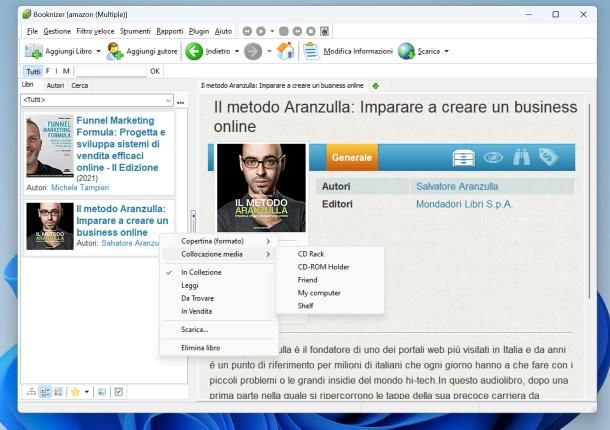This screenshot has height=430, width=610.
Task: Click the Aggiungi Libro book icon
Action: [33, 51]
